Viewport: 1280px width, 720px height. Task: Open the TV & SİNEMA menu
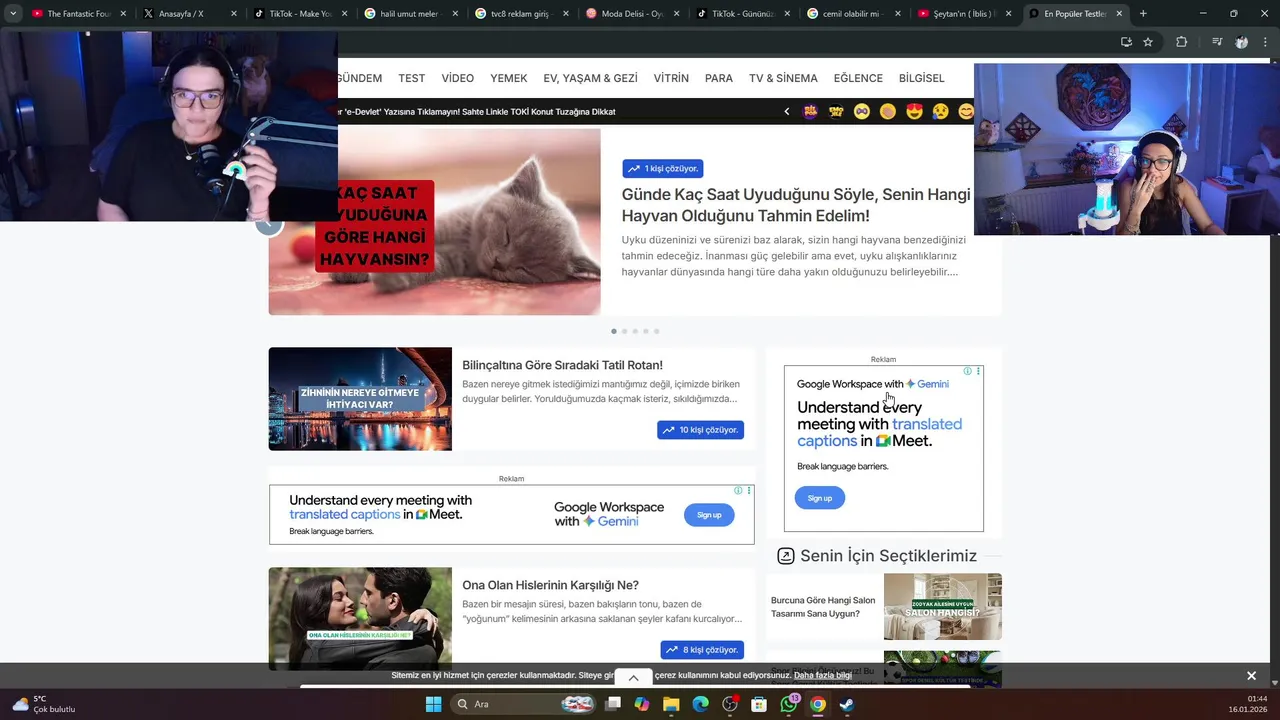tap(783, 78)
